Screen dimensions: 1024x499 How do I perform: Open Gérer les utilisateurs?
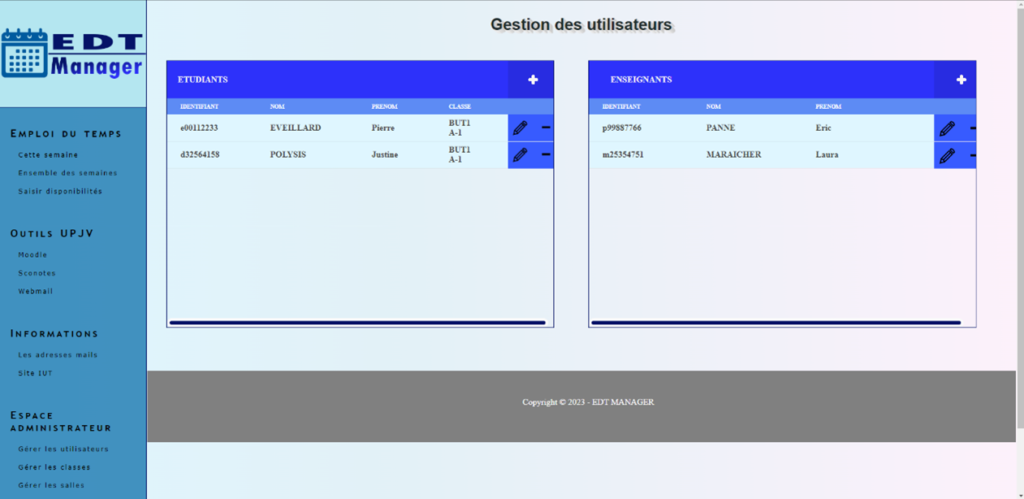[x=63, y=449]
